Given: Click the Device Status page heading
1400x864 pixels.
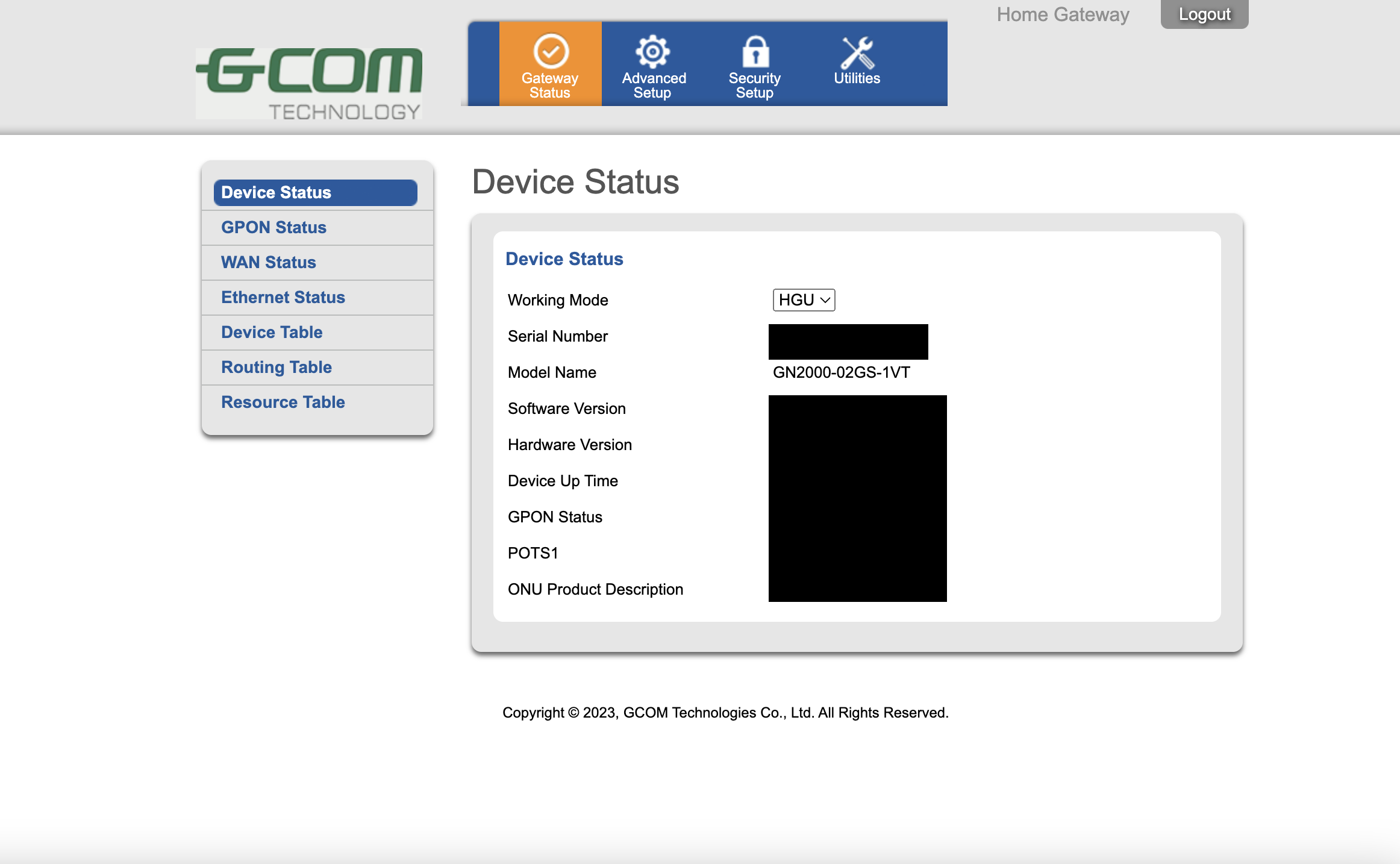Looking at the screenshot, I should click(575, 182).
